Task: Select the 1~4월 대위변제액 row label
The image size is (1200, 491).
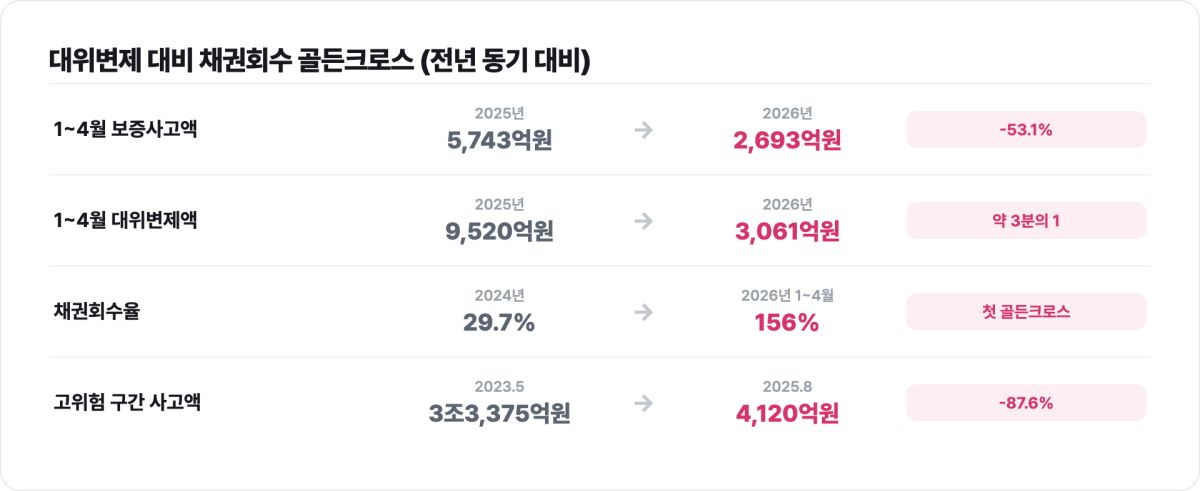Action: 125,220
